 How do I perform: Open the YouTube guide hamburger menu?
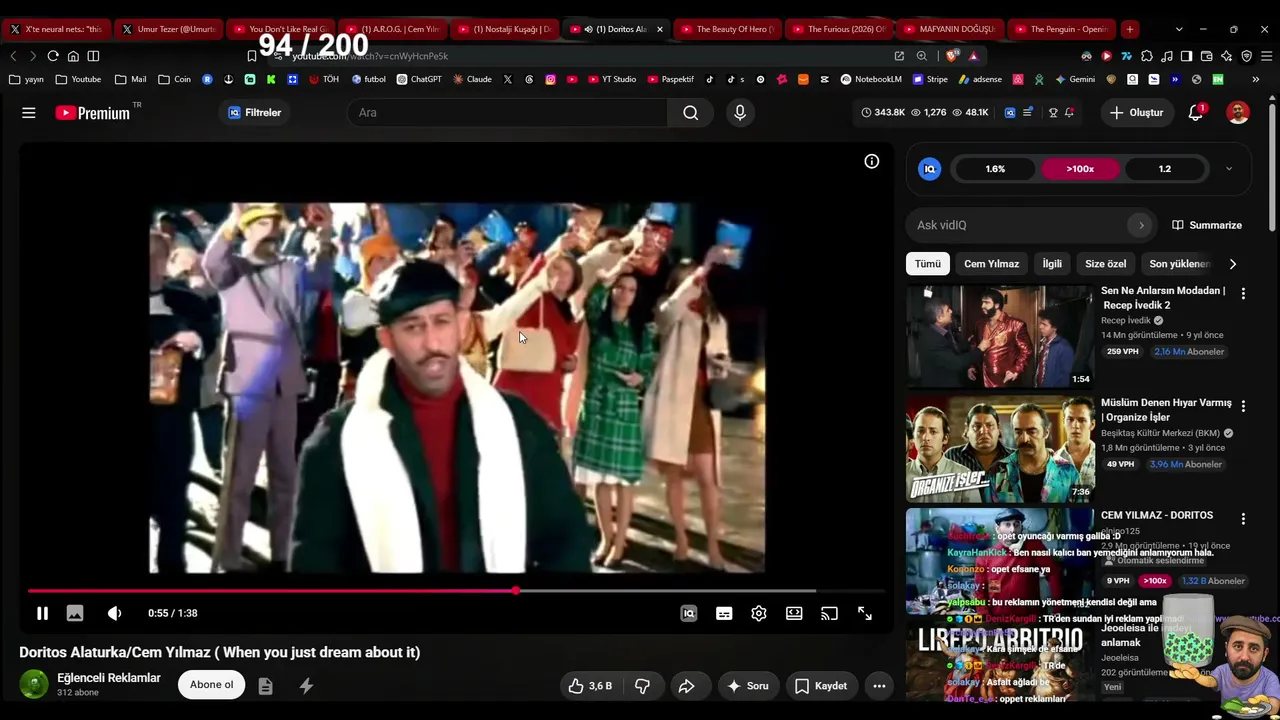pyautogui.click(x=29, y=113)
